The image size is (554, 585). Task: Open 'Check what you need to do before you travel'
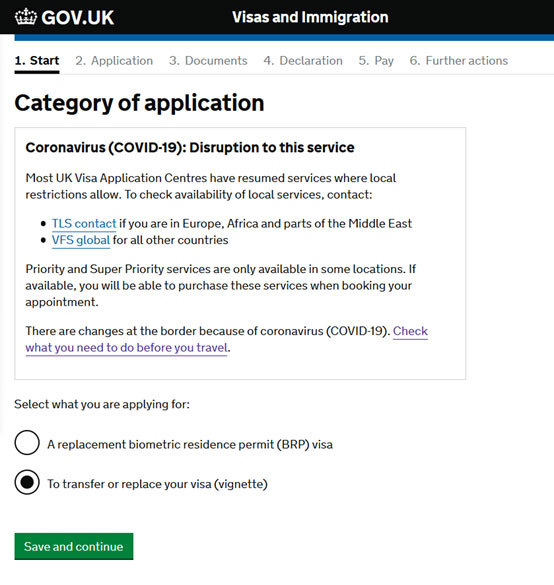coord(226,339)
